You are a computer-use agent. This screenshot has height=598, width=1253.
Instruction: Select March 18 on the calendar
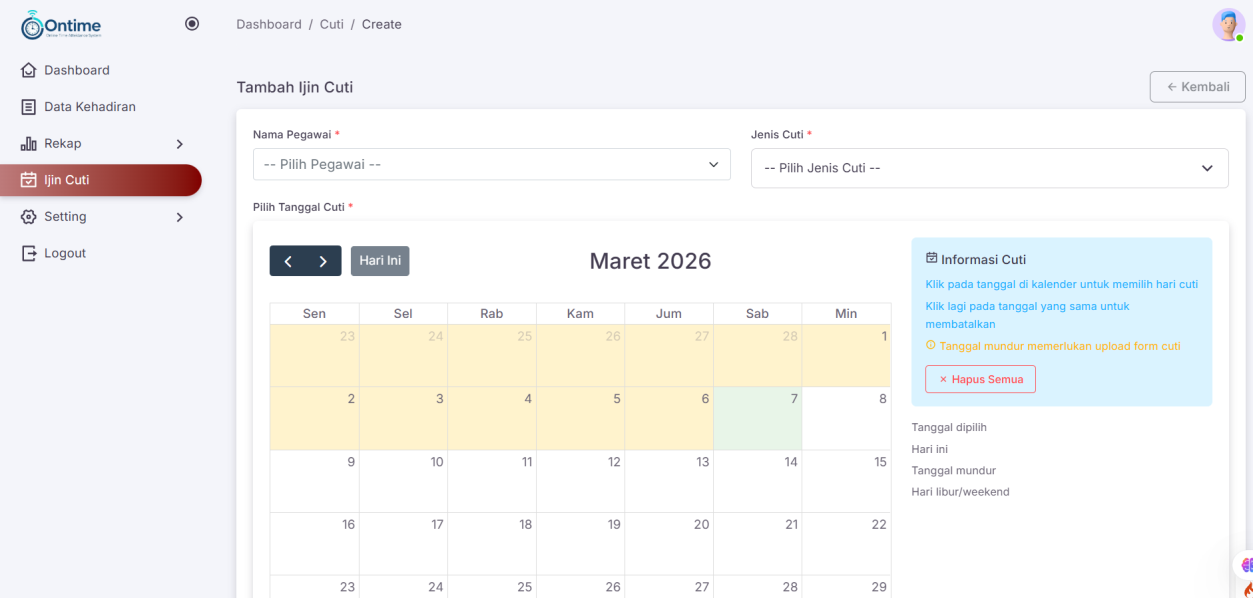492,543
